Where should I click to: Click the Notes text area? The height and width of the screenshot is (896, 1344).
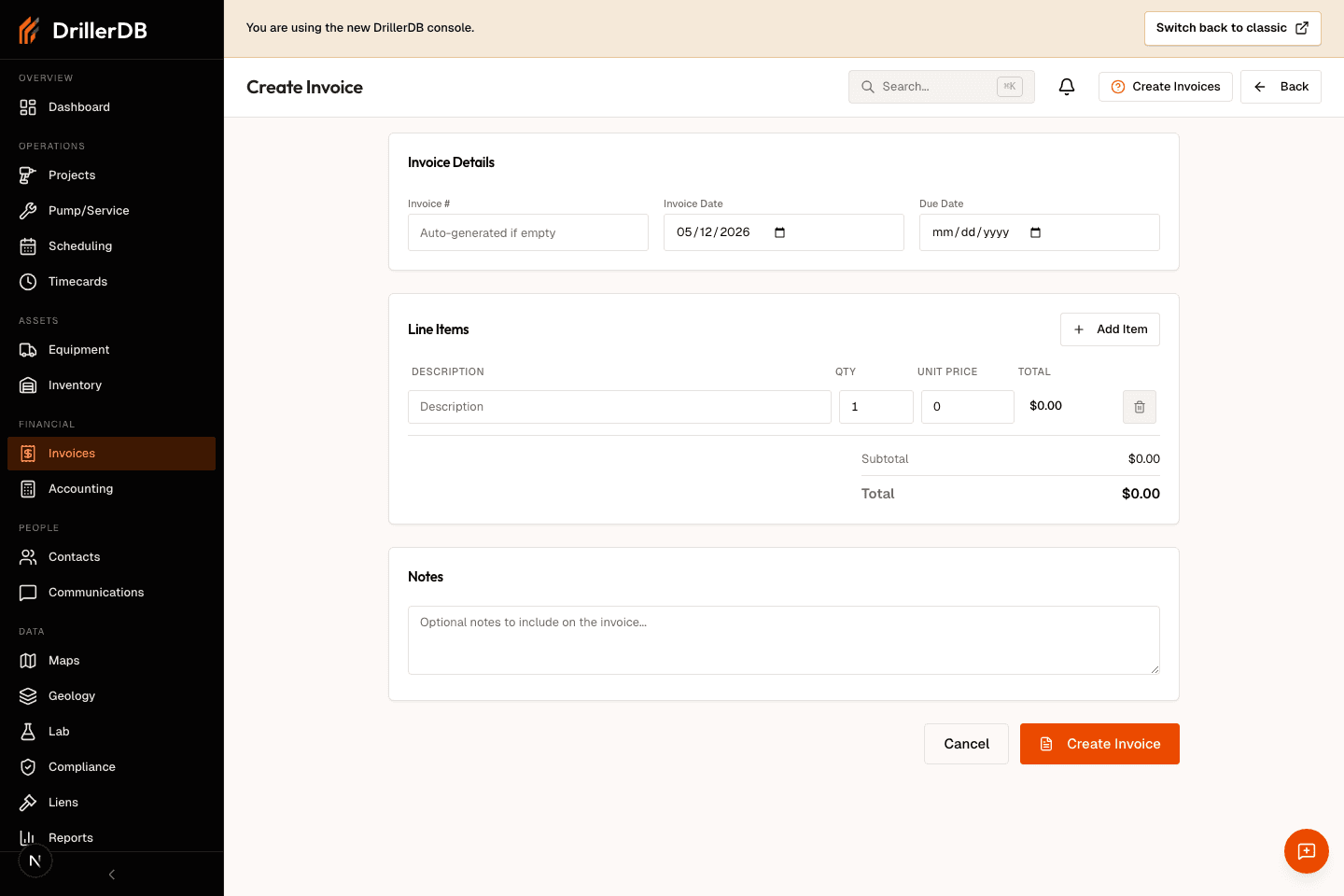click(784, 640)
